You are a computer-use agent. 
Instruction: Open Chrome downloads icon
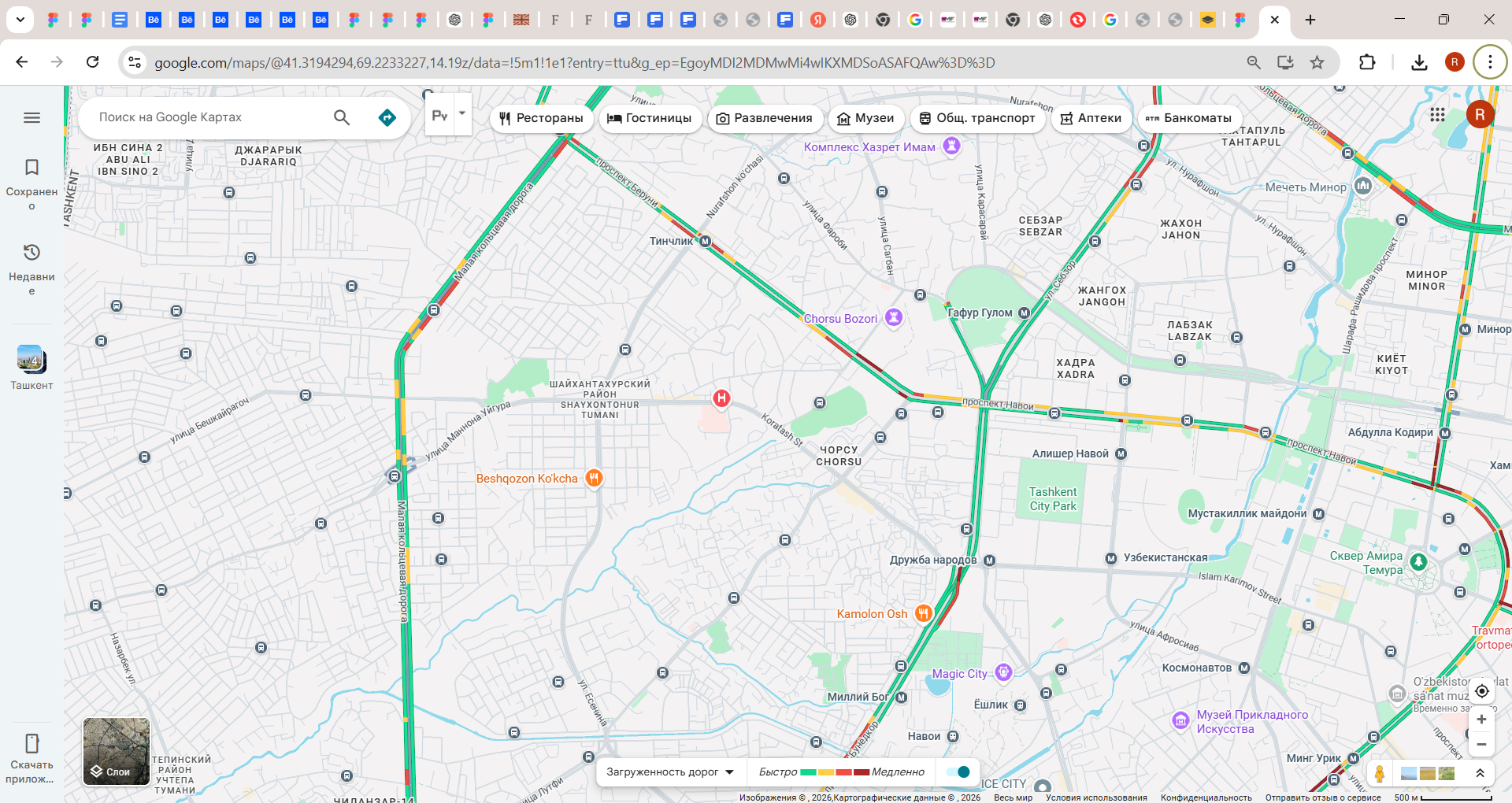(1419, 62)
